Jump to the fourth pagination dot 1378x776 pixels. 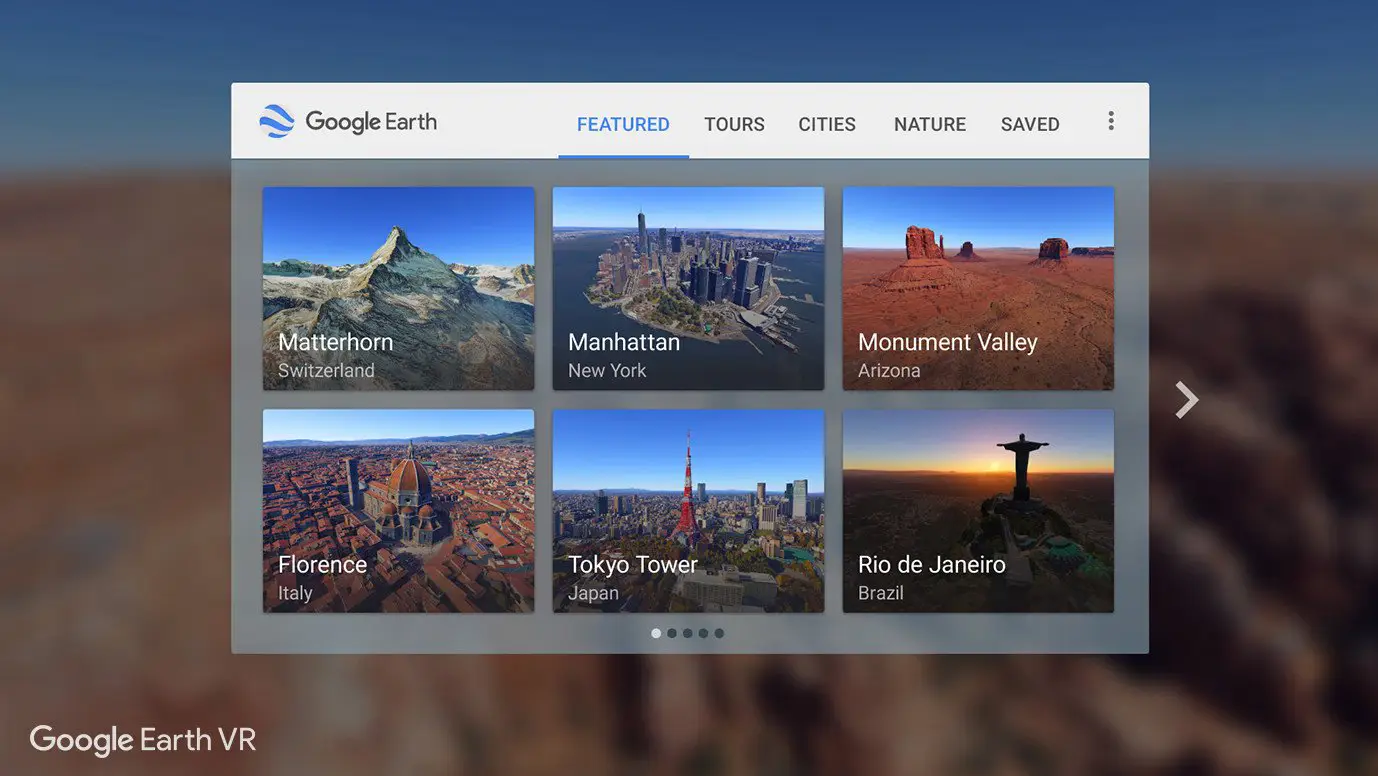pyautogui.click(x=703, y=633)
